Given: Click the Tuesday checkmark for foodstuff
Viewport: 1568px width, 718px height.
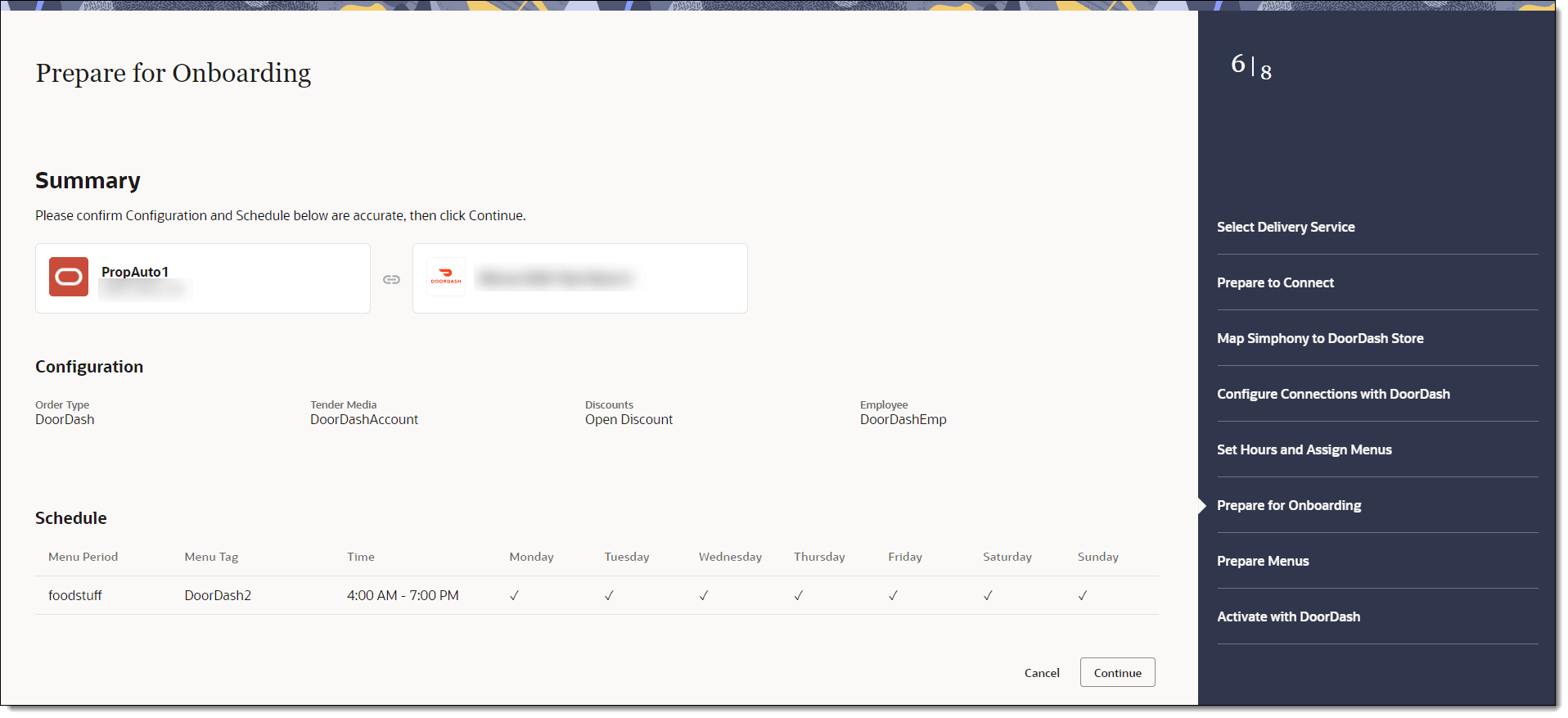Looking at the screenshot, I should click(x=609, y=596).
